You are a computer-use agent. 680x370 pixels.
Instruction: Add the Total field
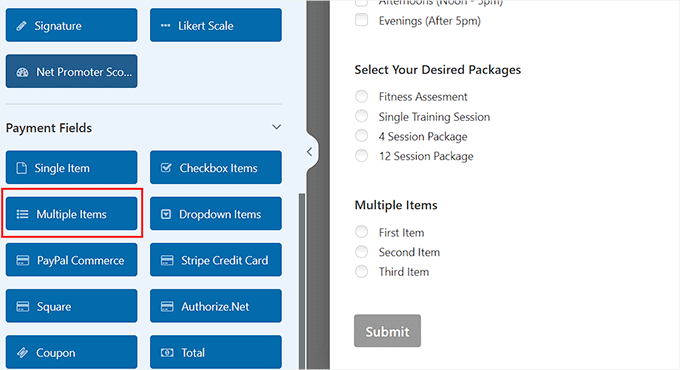coord(216,352)
